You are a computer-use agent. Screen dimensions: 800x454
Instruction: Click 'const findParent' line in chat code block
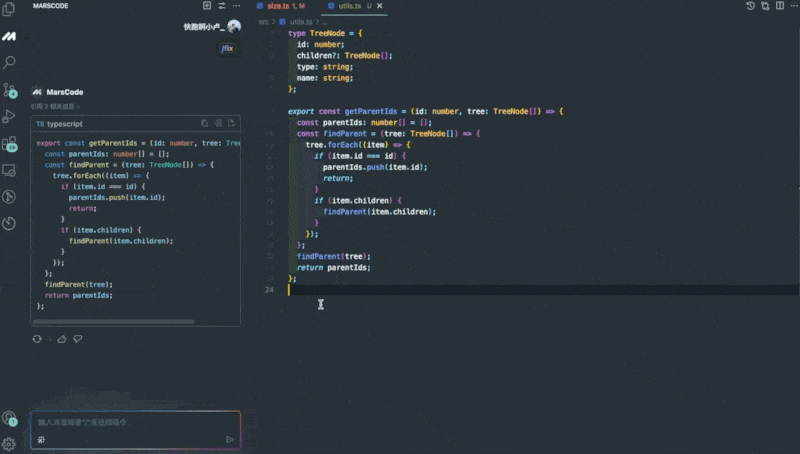(130, 165)
